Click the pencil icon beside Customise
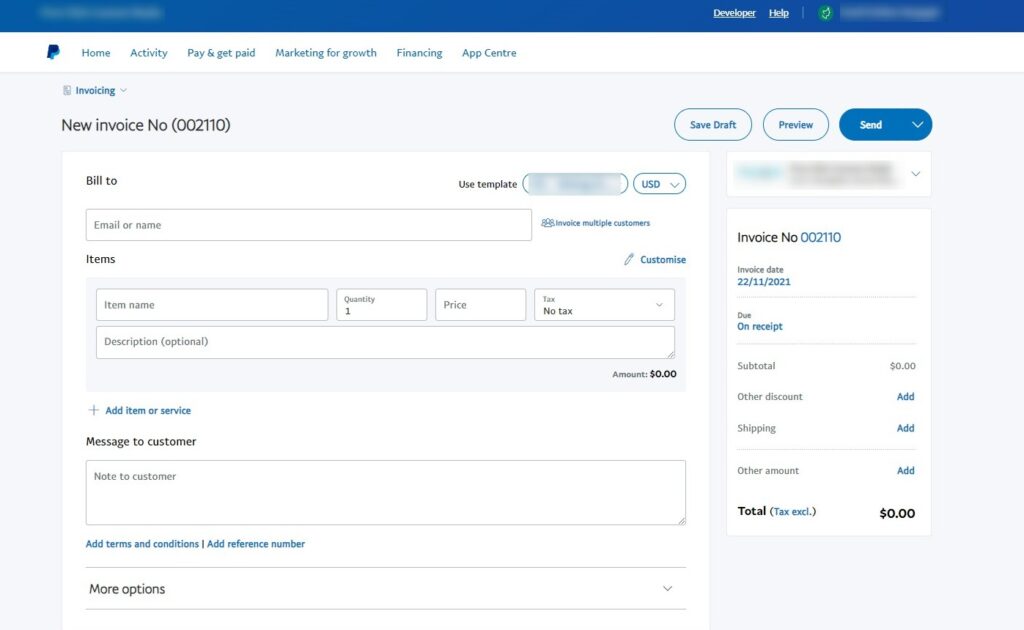Viewport: 1024px width, 630px height. (x=628, y=259)
